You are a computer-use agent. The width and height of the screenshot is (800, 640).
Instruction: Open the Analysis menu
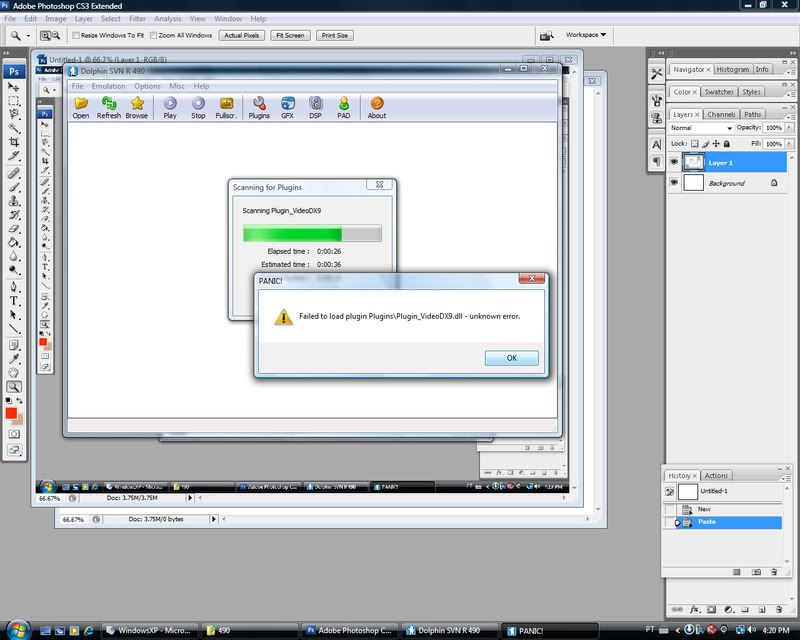(167, 19)
